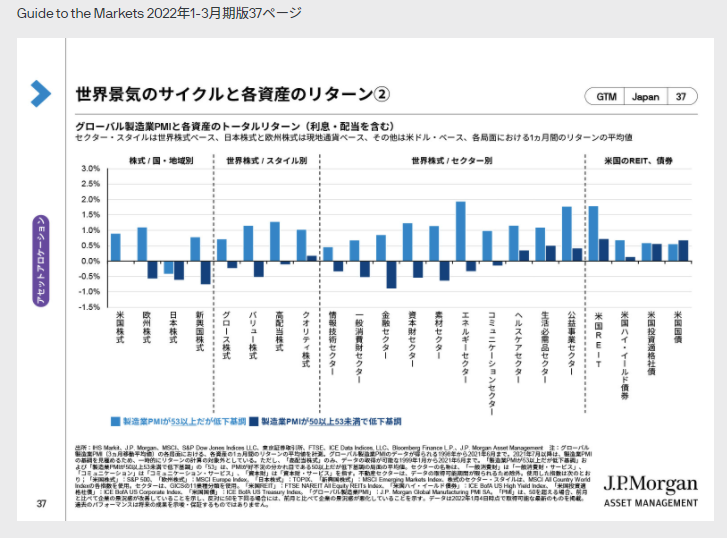Screen dimensions: 727x538
Task: Click the 米国REIT light blue bar
Action: (593, 233)
